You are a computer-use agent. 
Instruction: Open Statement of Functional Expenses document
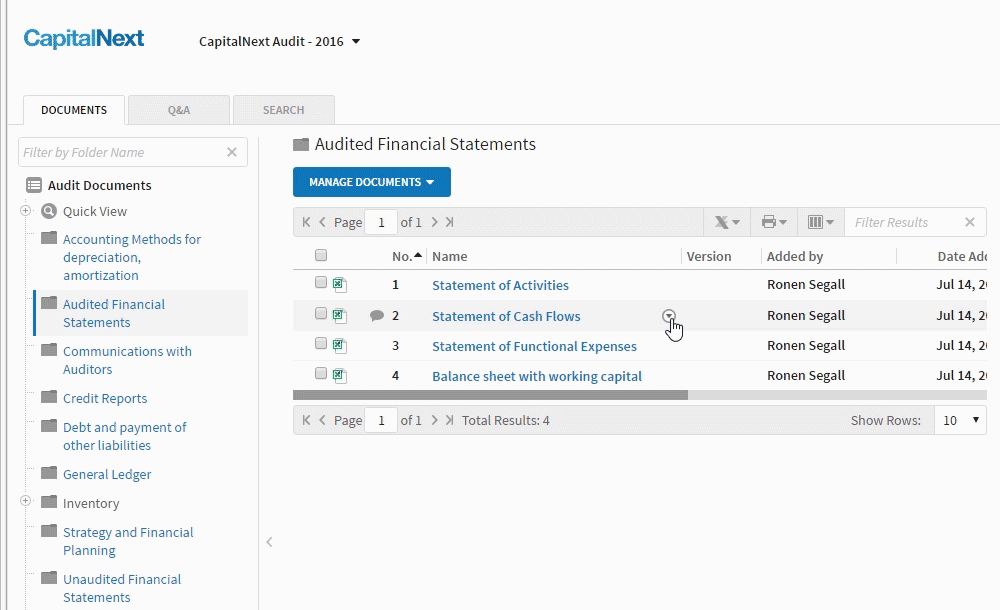[x=534, y=346]
